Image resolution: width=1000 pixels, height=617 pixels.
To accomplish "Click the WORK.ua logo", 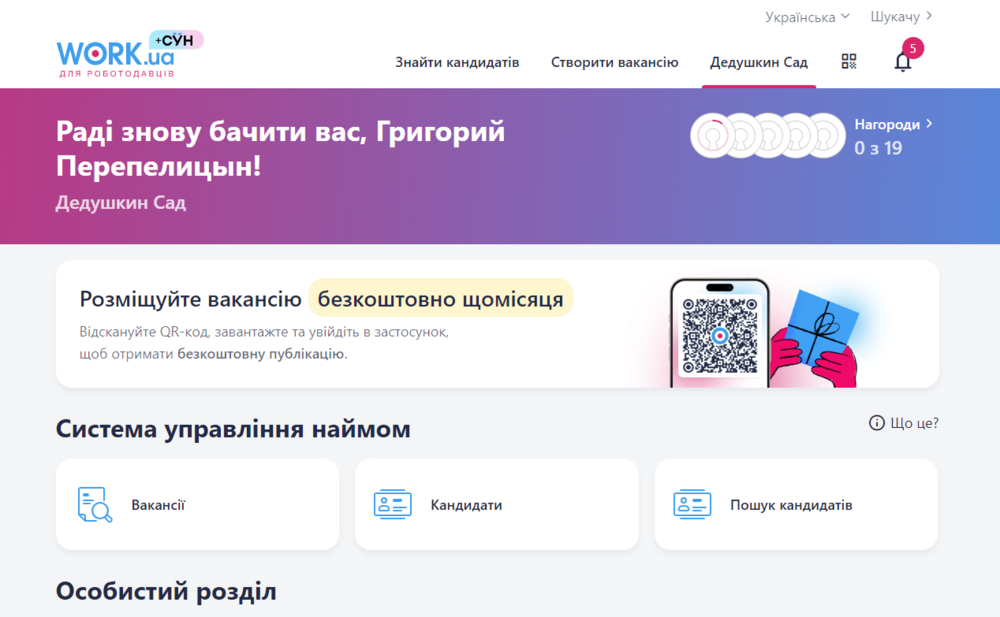I will tap(113, 55).
